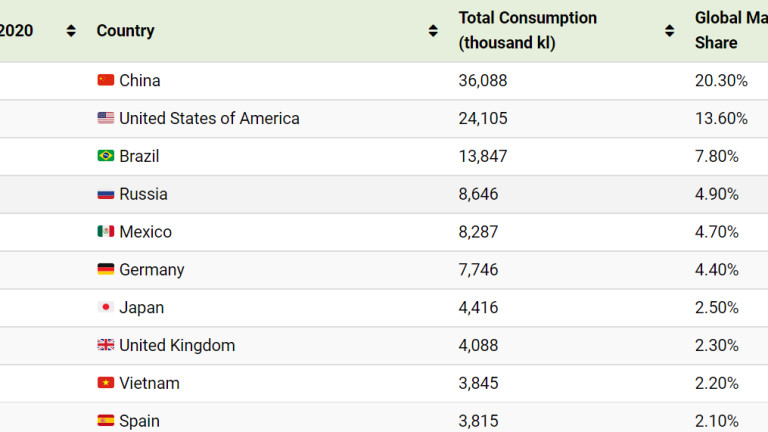
Task: Click the Russia flag icon
Action: (x=105, y=194)
